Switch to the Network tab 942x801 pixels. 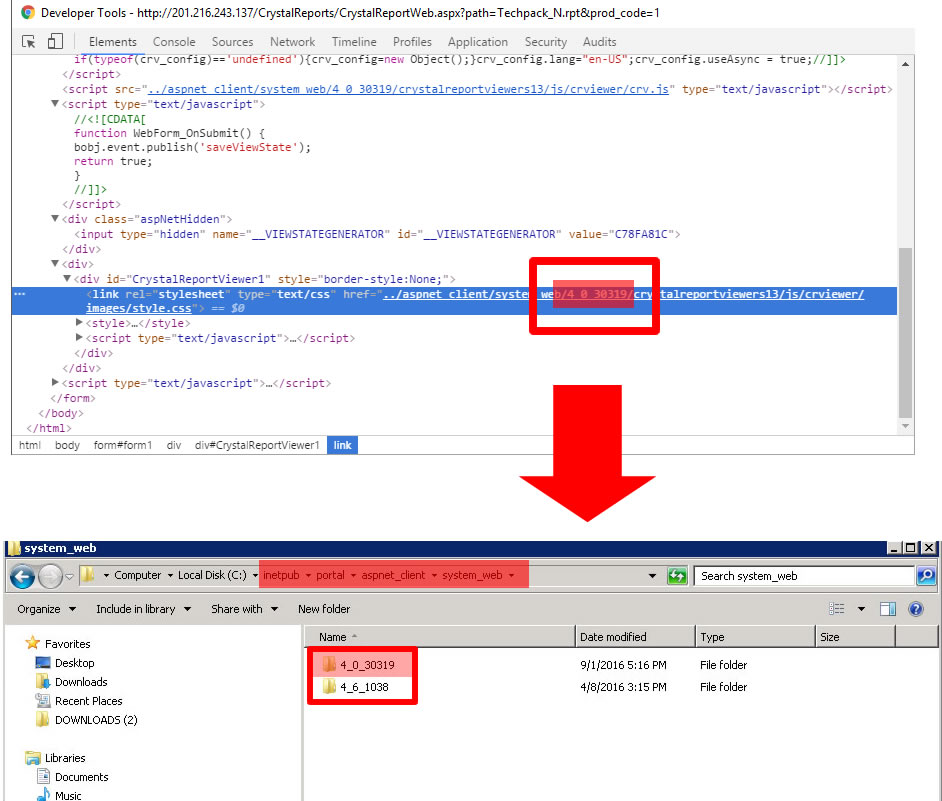(x=292, y=42)
